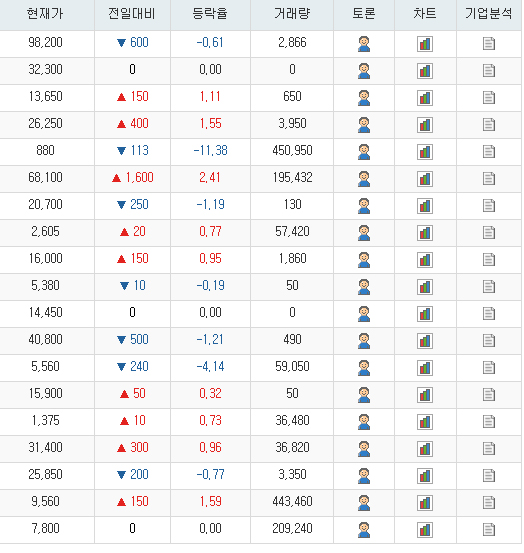Open discussion icon for the 16,000 row

364,260
